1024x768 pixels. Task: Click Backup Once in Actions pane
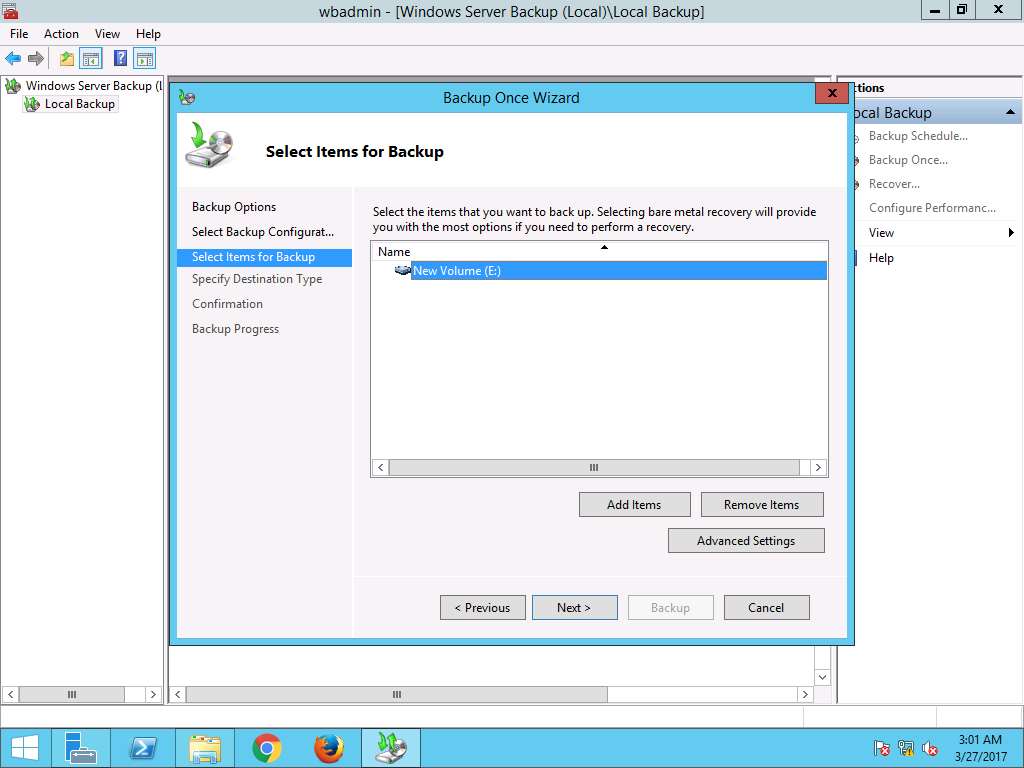point(908,160)
